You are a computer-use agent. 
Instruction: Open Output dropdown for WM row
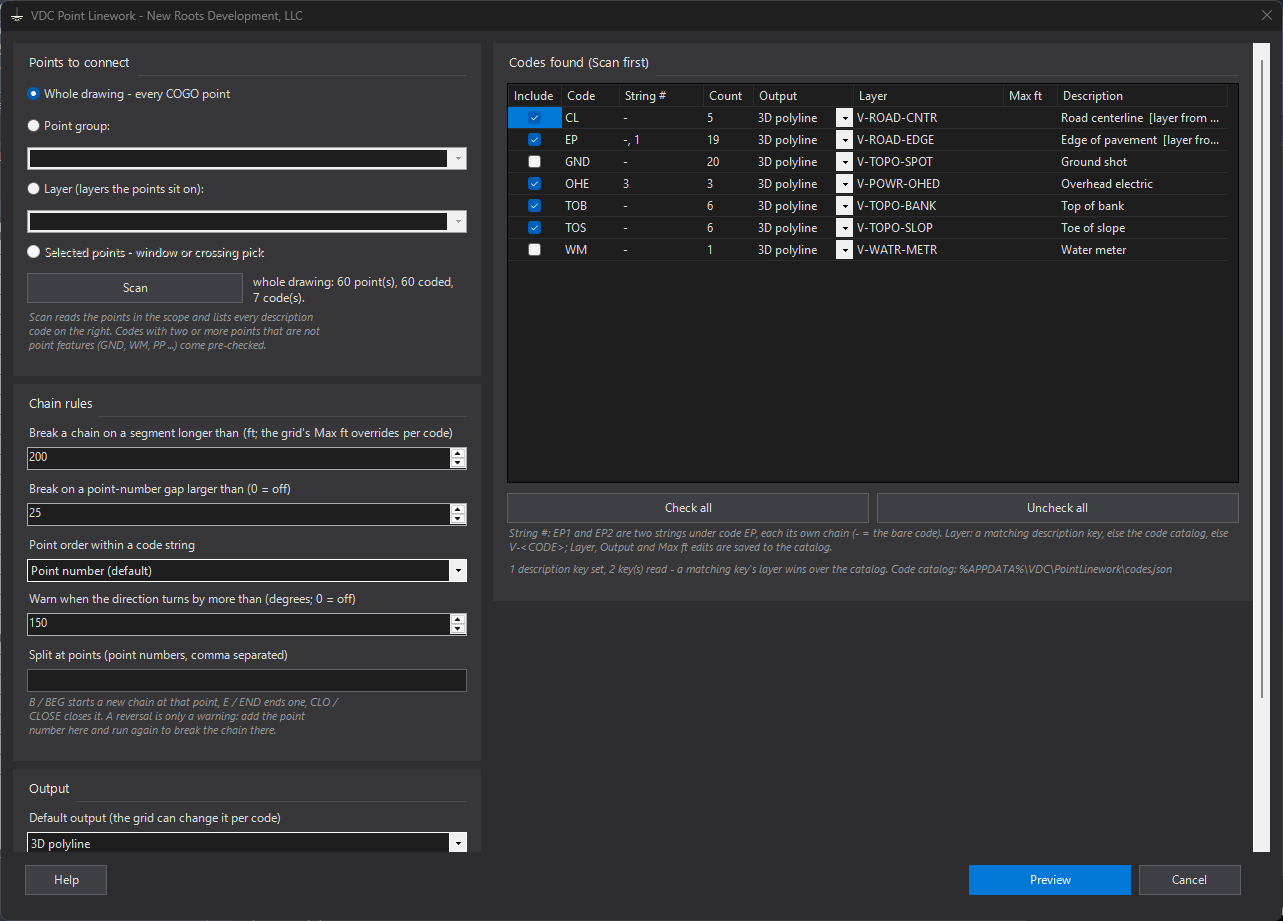coord(844,250)
